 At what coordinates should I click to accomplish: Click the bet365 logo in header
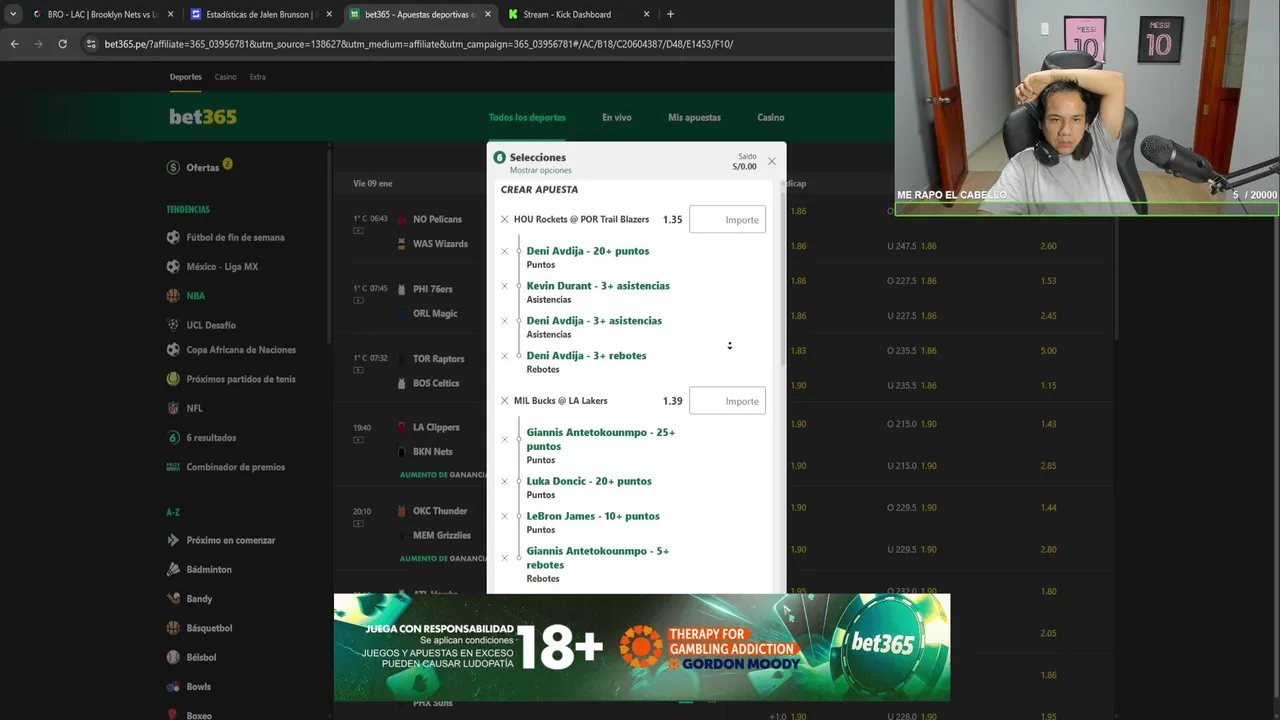[203, 117]
